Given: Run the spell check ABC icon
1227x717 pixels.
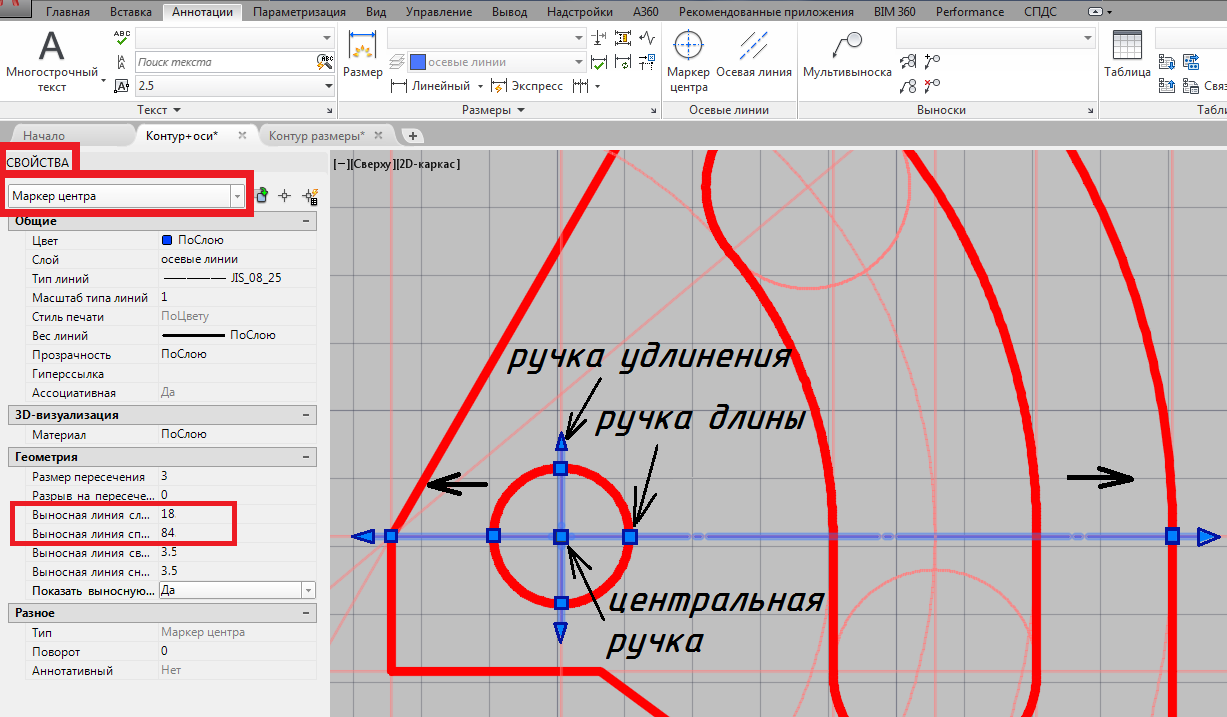Looking at the screenshot, I should [122, 38].
